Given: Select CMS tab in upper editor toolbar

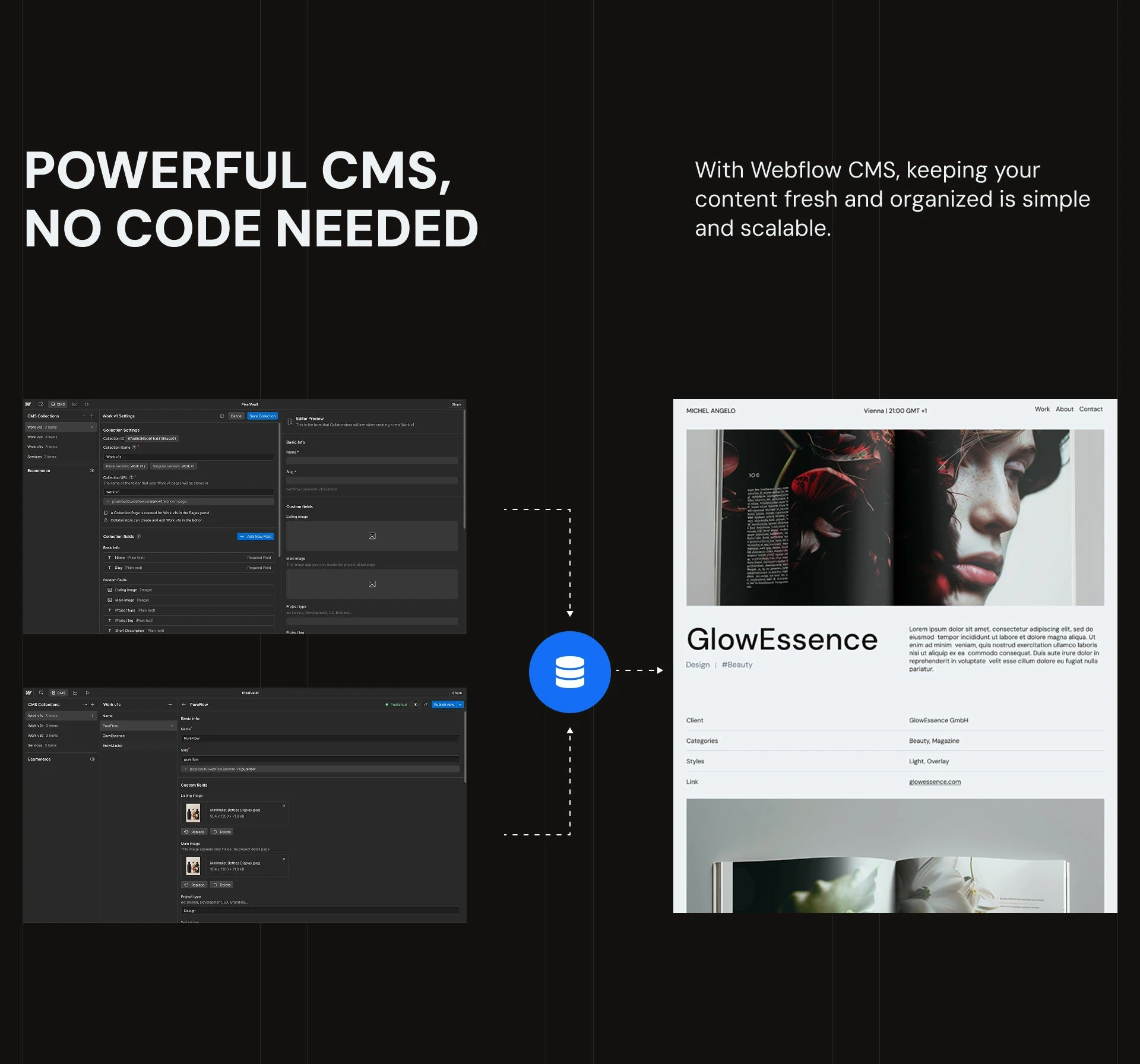Looking at the screenshot, I should [x=58, y=404].
